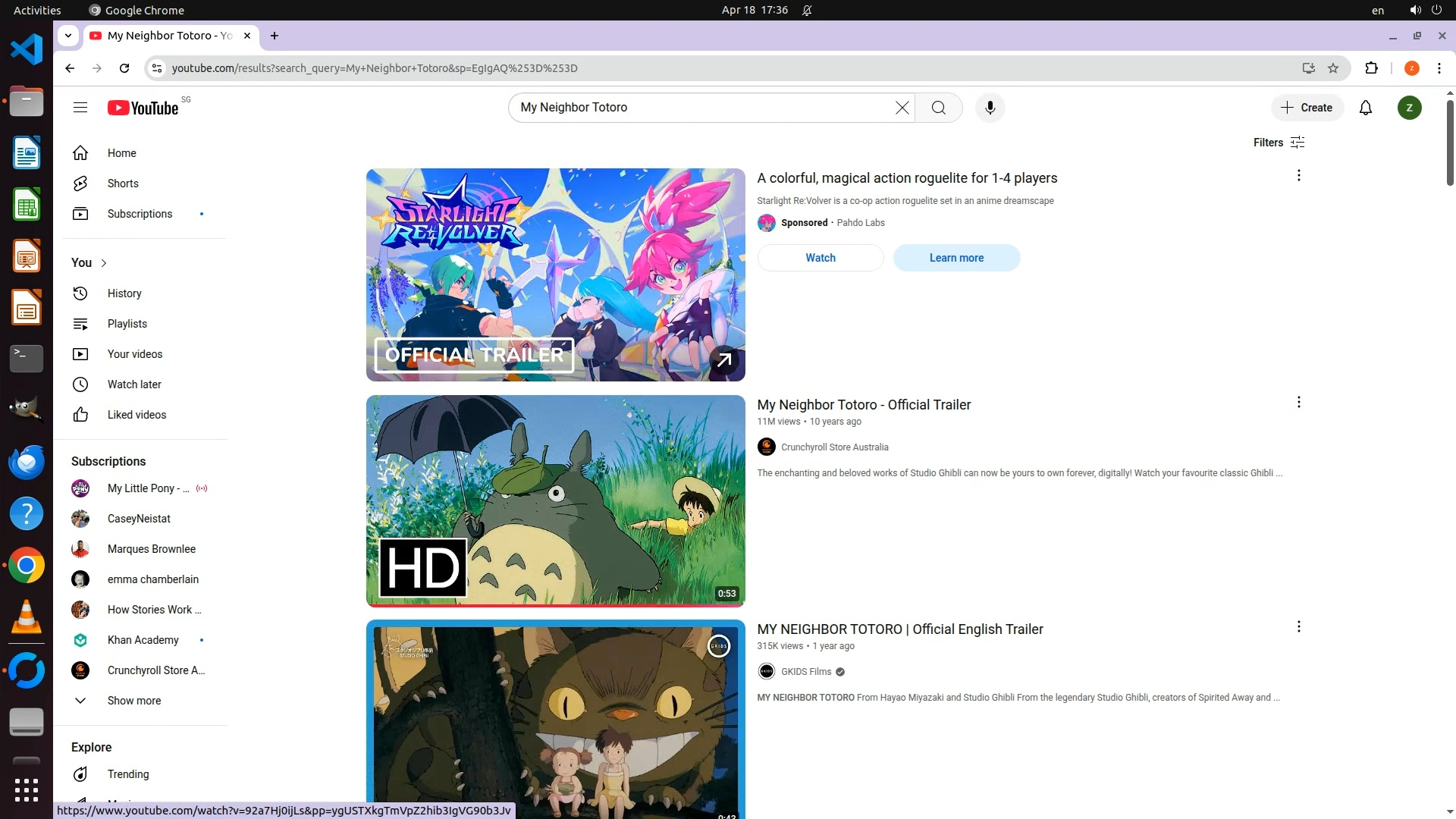Open the Totoro Official Trailer thumbnail
Screen dimensions: 1456x819
(555, 500)
